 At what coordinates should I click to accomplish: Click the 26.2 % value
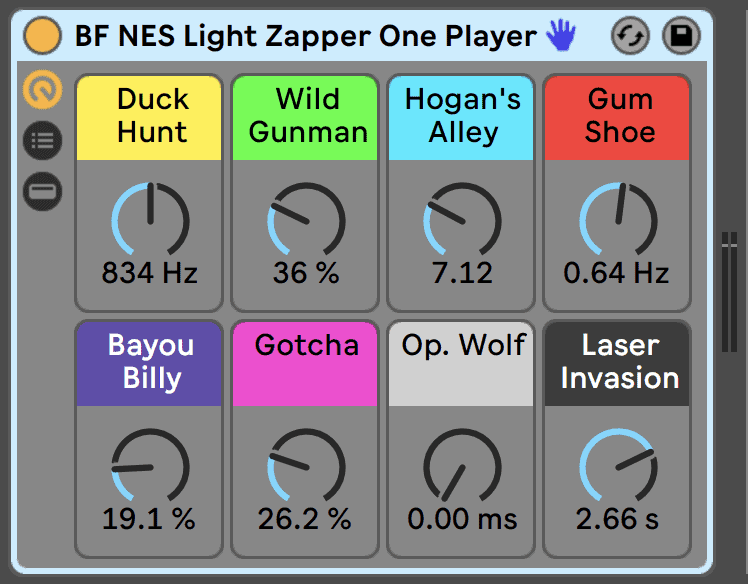click(x=305, y=519)
